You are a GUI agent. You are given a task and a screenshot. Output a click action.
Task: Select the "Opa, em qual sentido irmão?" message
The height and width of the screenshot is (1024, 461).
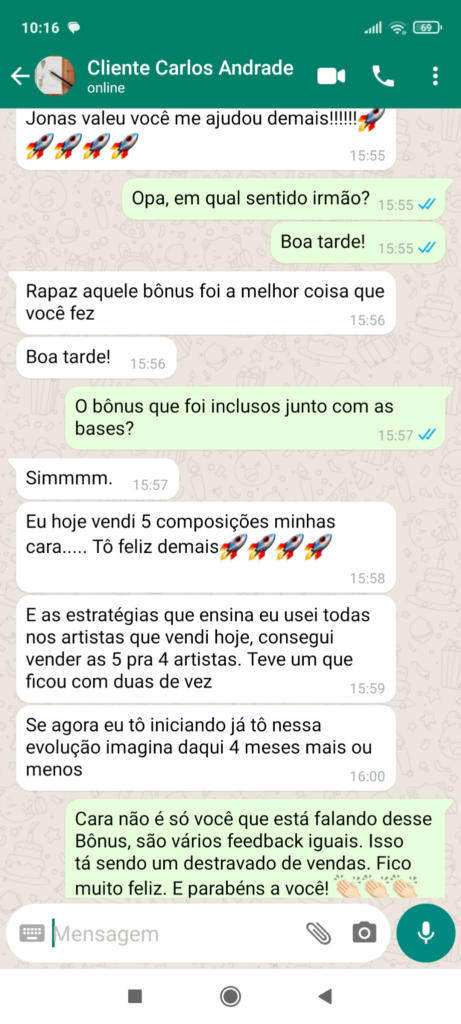pos(287,199)
